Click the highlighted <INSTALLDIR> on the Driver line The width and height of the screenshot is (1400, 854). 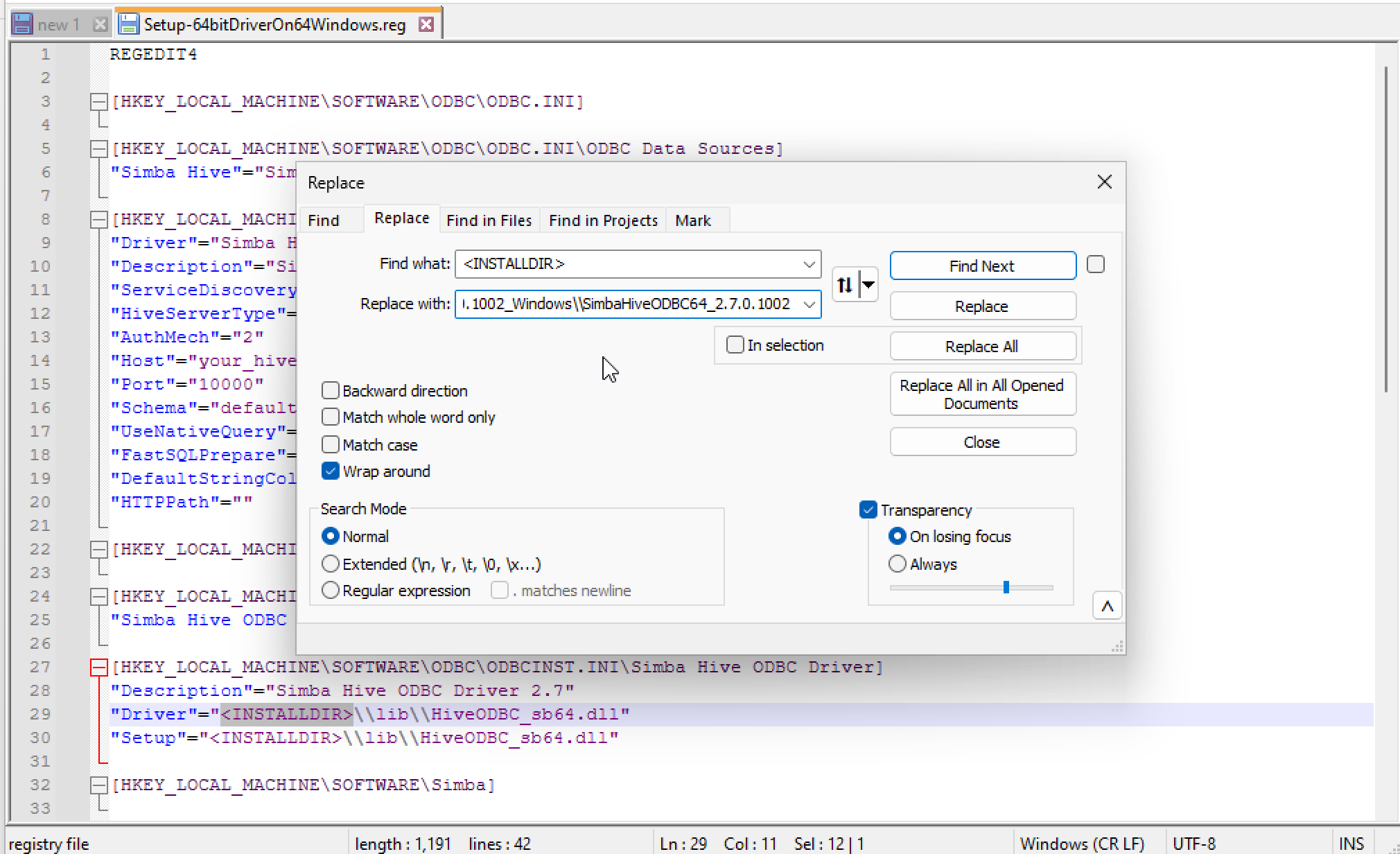coord(287,715)
